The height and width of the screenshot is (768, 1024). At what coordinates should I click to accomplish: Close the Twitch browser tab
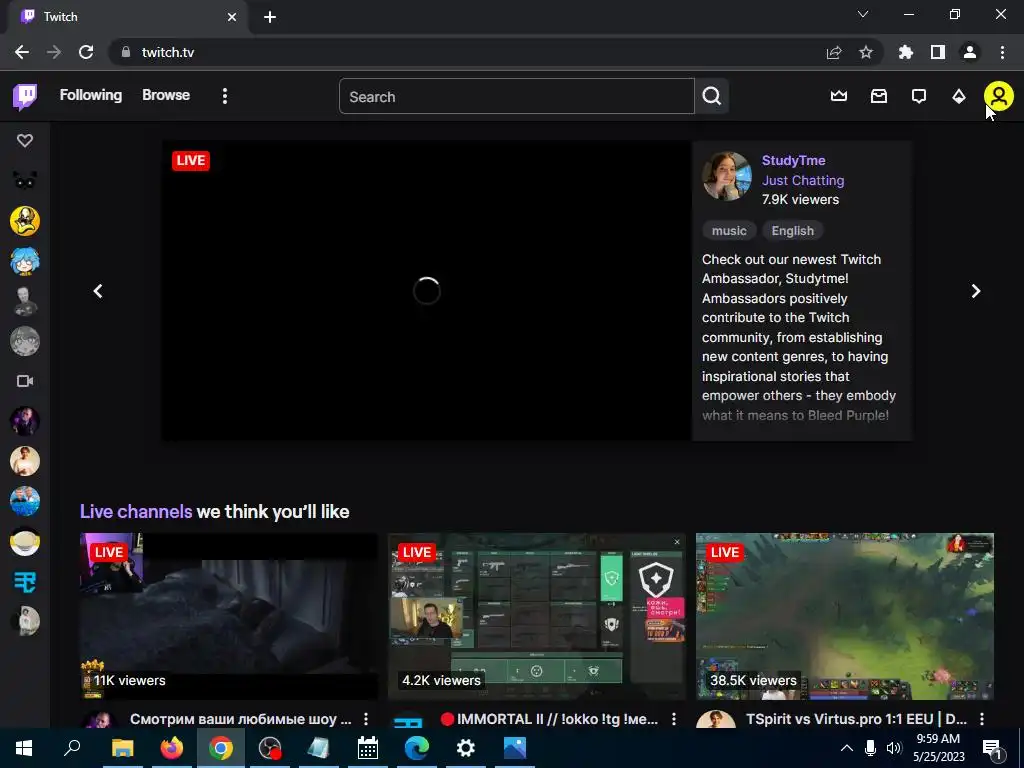click(x=232, y=17)
